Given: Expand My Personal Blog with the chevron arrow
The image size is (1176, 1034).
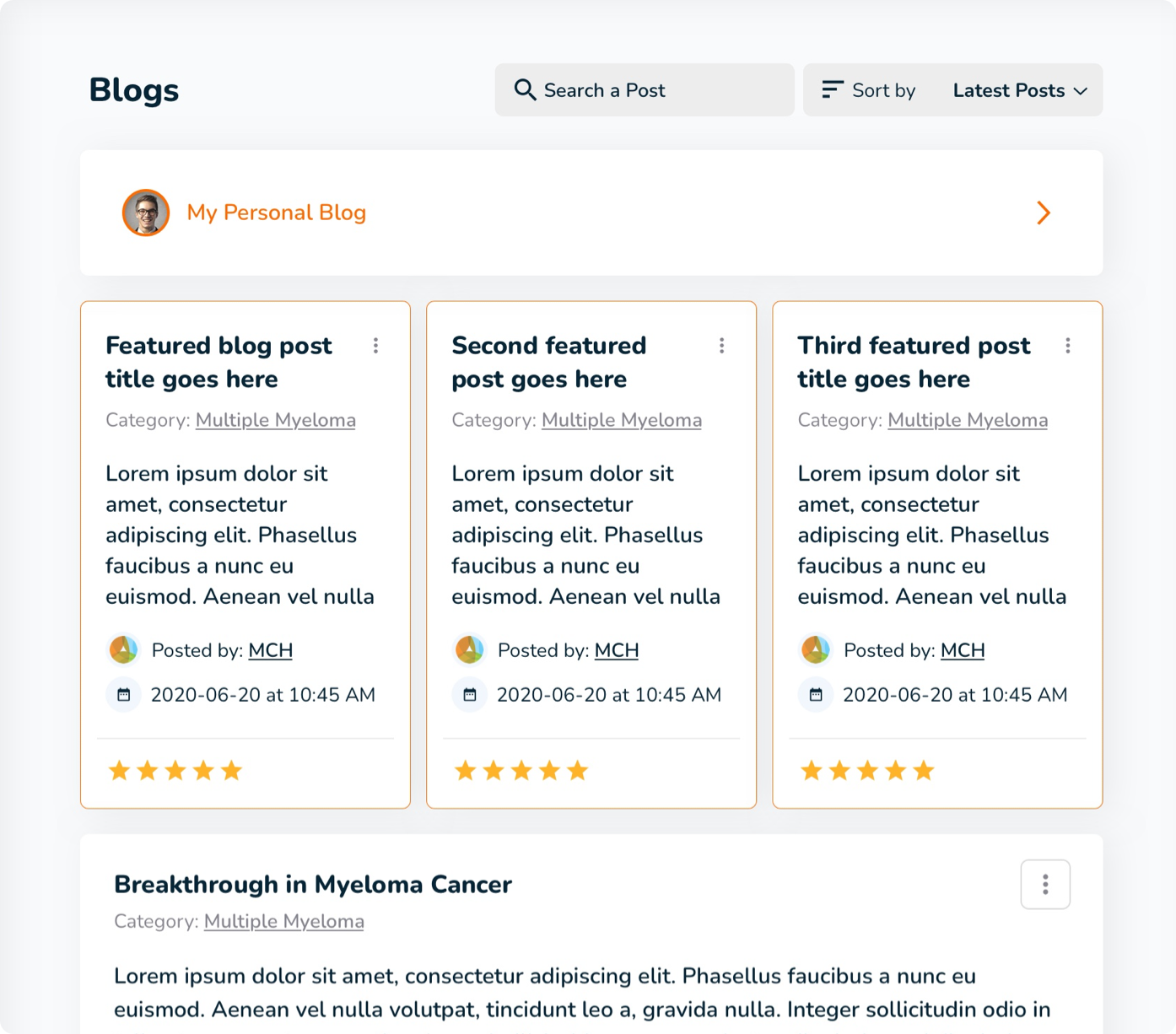Looking at the screenshot, I should pos(1044,213).
